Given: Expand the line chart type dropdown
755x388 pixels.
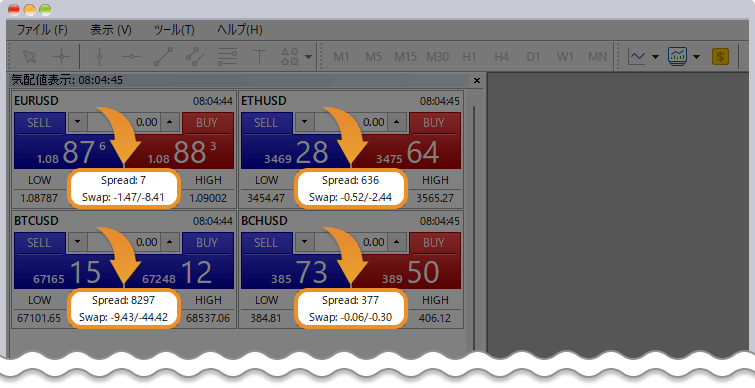Looking at the screenshot, I should tap(655, 57).
